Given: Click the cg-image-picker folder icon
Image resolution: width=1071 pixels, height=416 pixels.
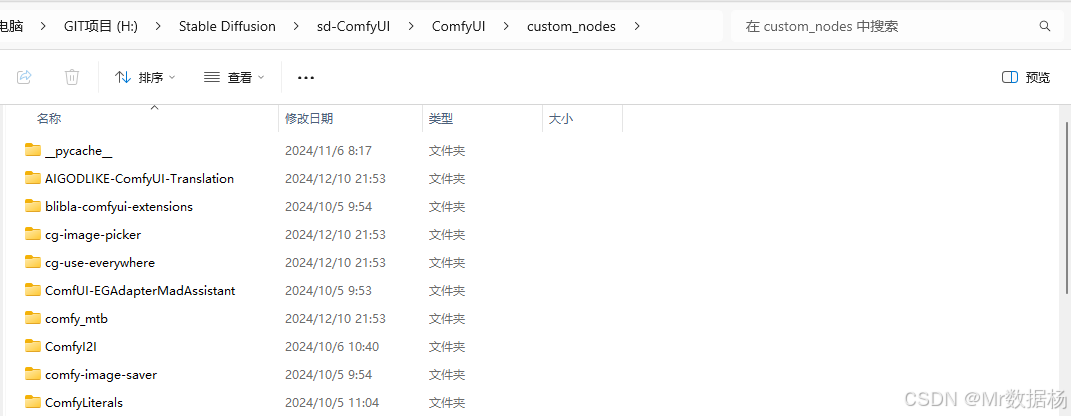Looking at the screenshot, I should (33, 234).
